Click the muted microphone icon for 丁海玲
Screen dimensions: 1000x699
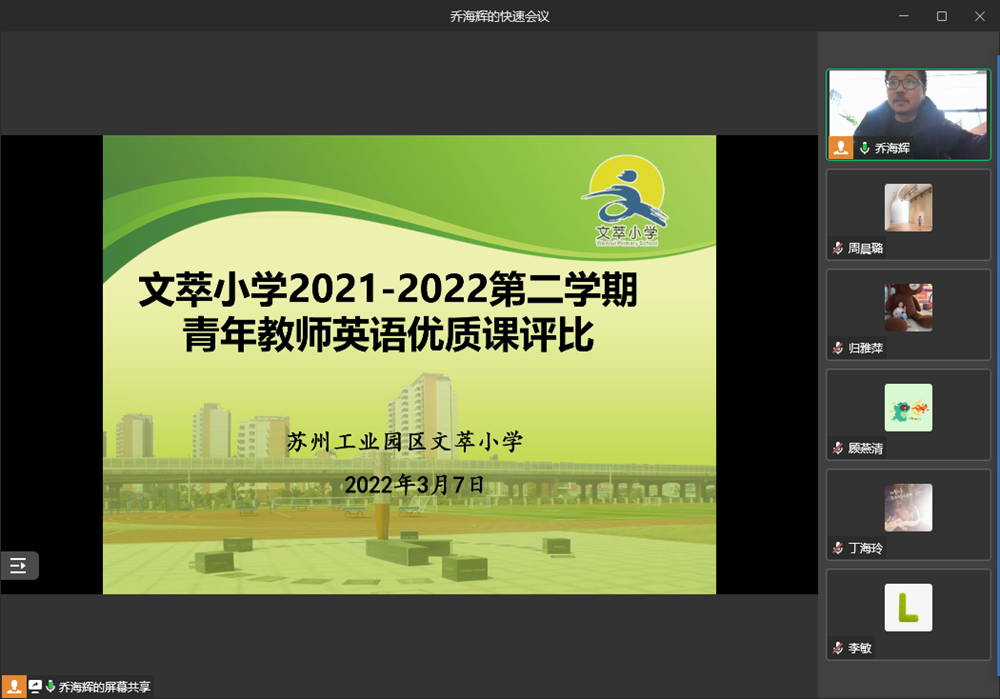[x=838, y=548]
